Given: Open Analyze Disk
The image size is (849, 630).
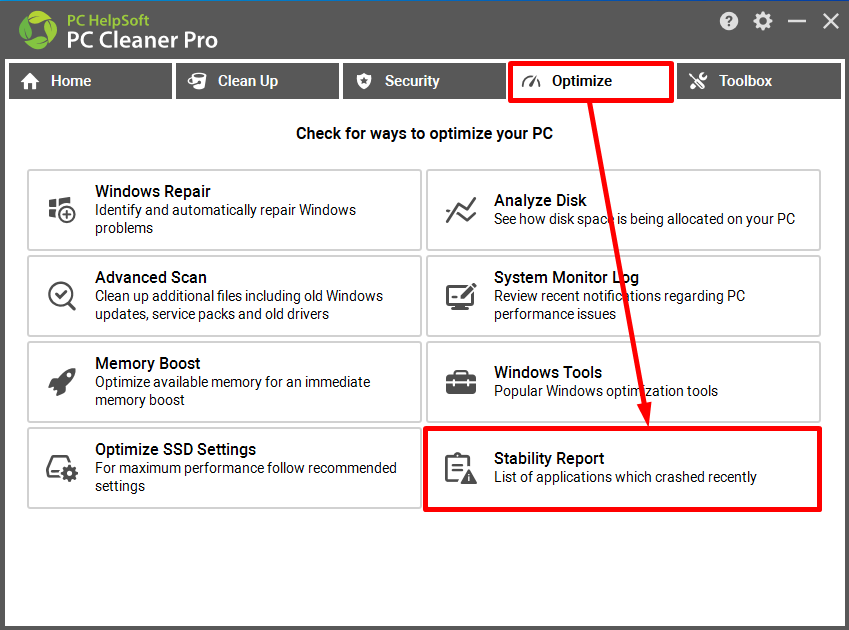Looking at the screenshot, I should [623, 210].
